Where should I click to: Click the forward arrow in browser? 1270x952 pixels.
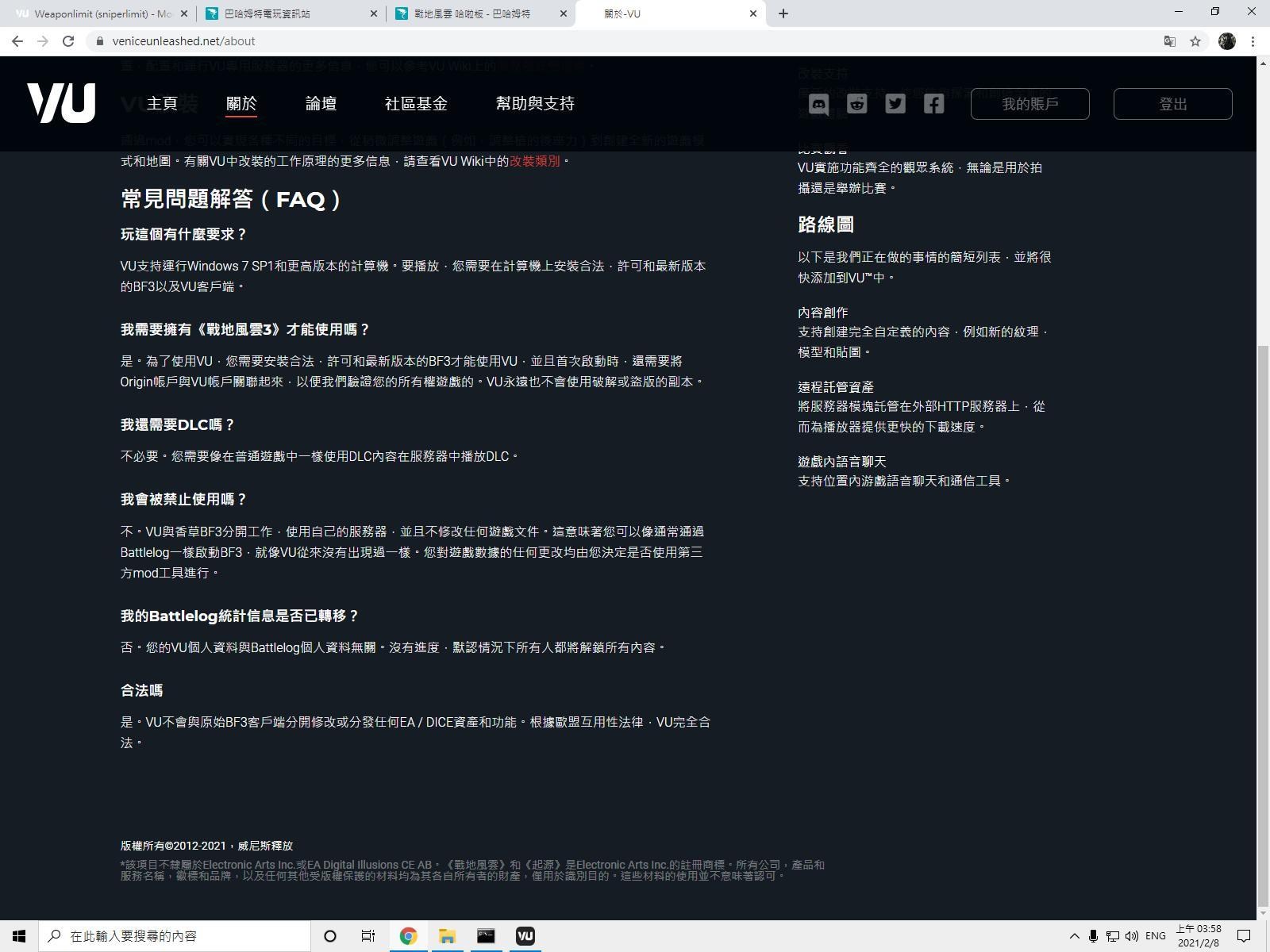[x=43, y=41]
